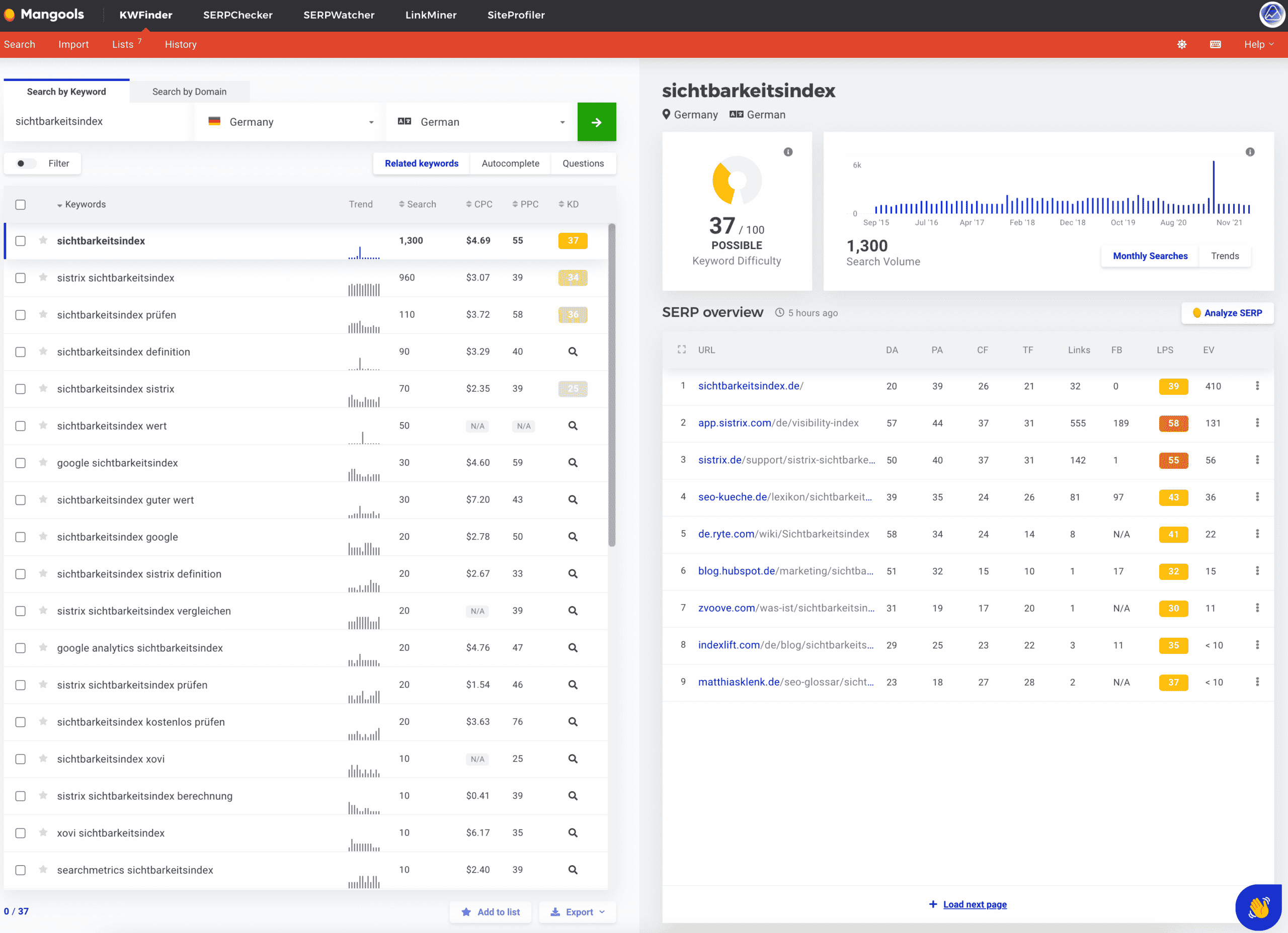Switch to Autocomplete tab

point(510,163)
